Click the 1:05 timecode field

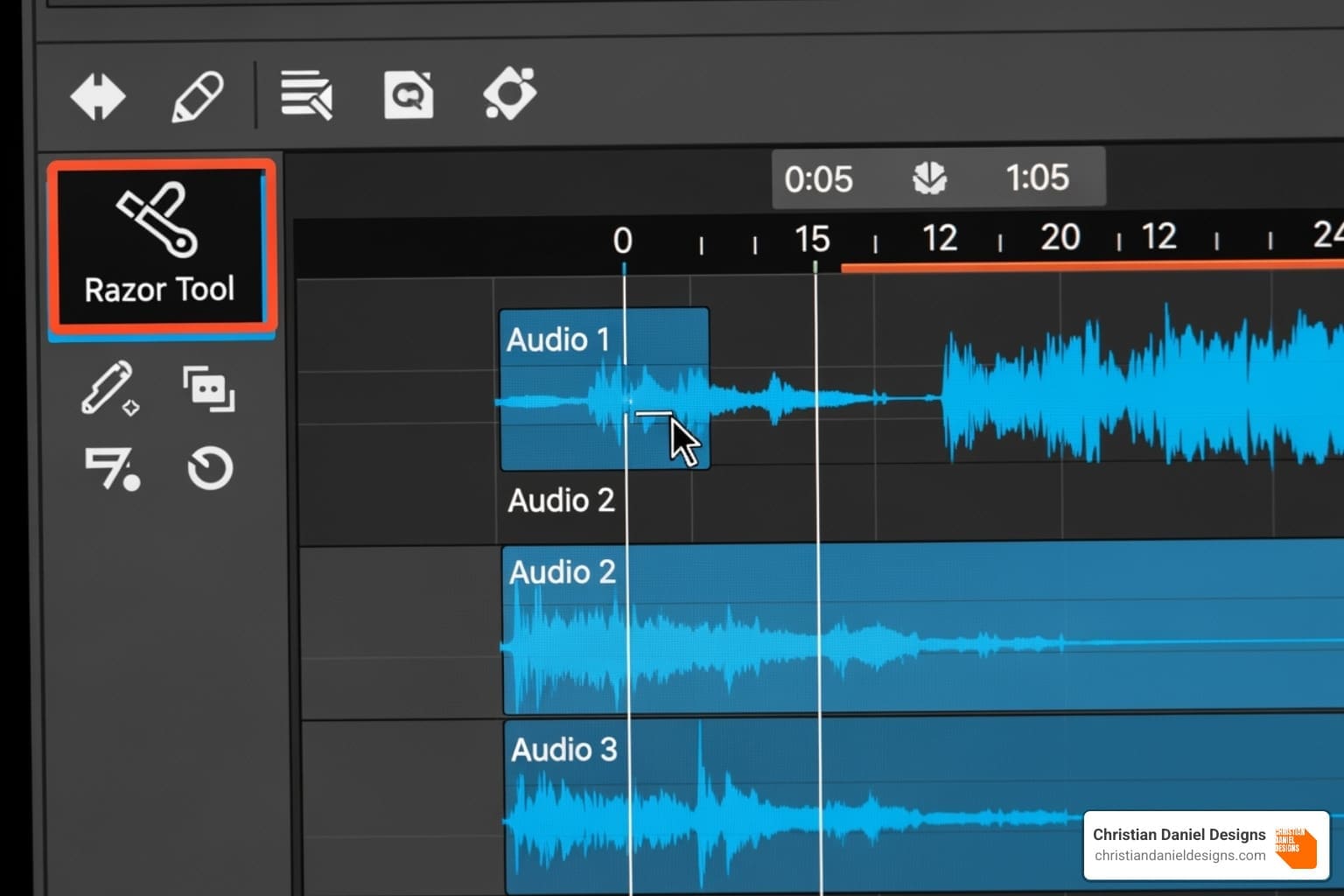1037,178
